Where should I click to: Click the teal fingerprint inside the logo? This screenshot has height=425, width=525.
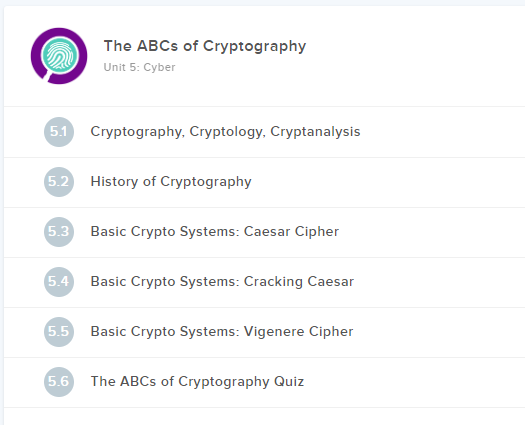click(x=60, y=55)
